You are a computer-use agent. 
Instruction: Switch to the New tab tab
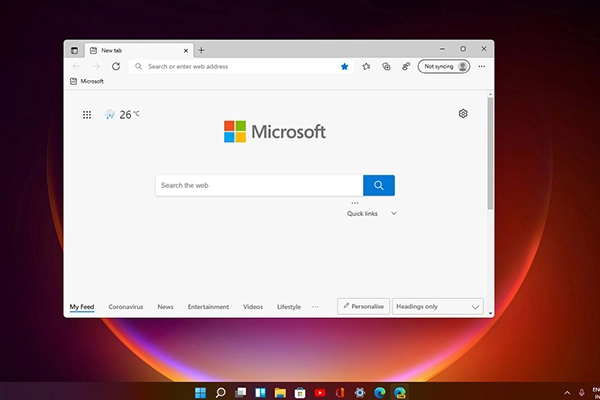point(139,50)
